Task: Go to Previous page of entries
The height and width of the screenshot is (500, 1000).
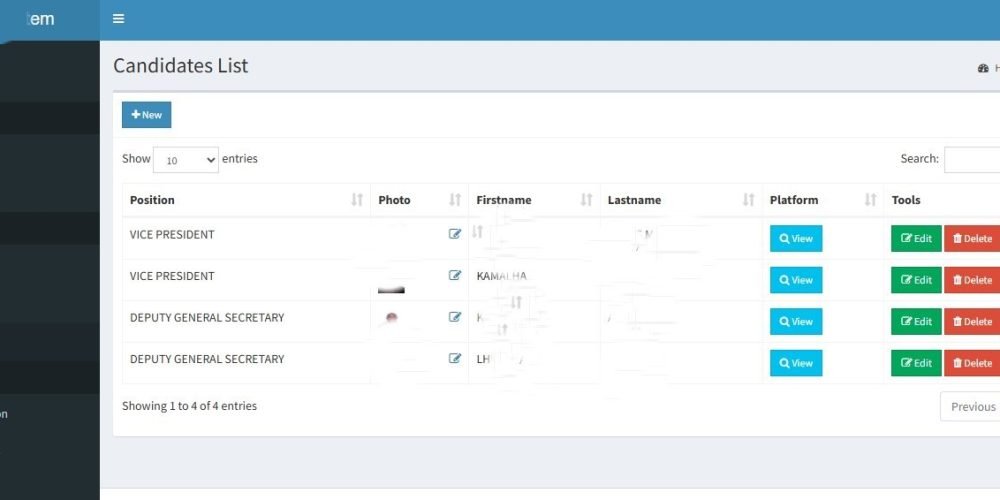Action: (971, 407)
